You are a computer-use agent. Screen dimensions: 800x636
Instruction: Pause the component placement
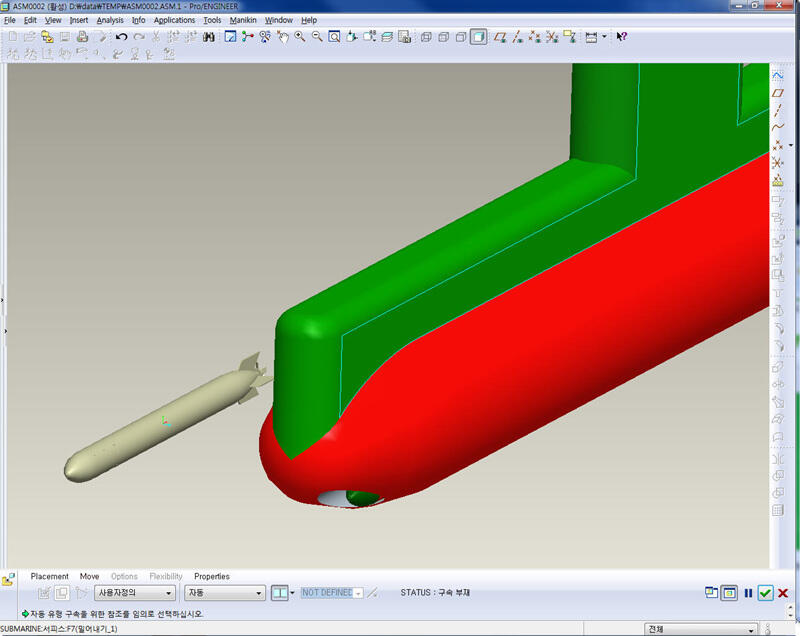point(748,593)
